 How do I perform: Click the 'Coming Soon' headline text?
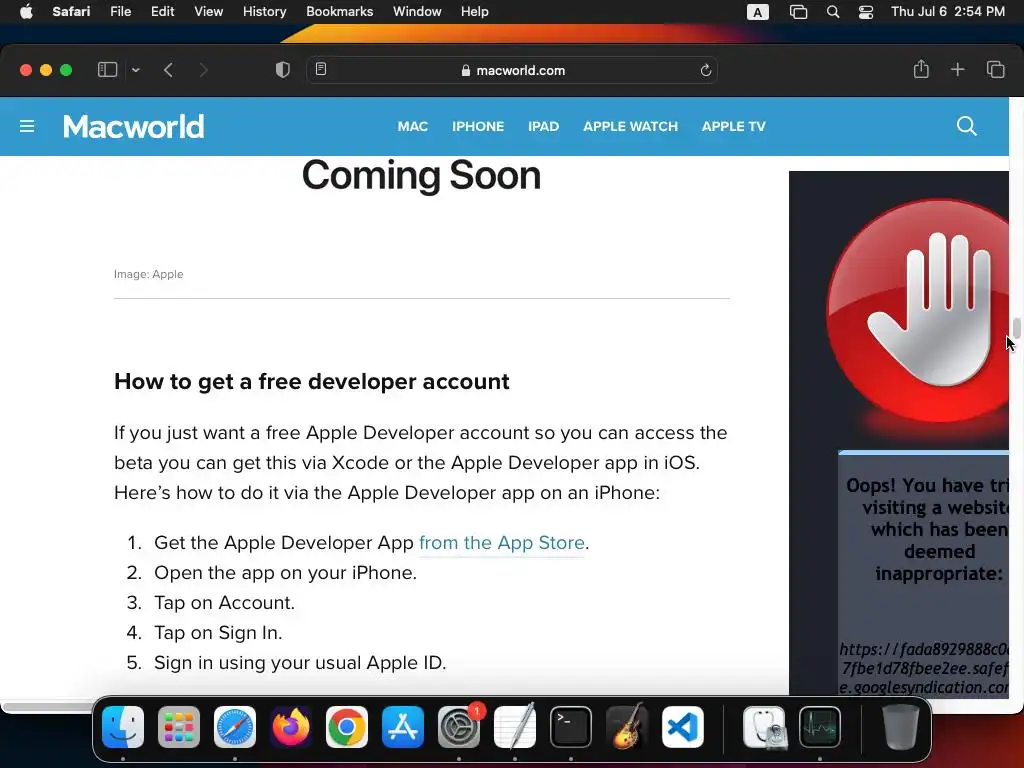point(421,175)
